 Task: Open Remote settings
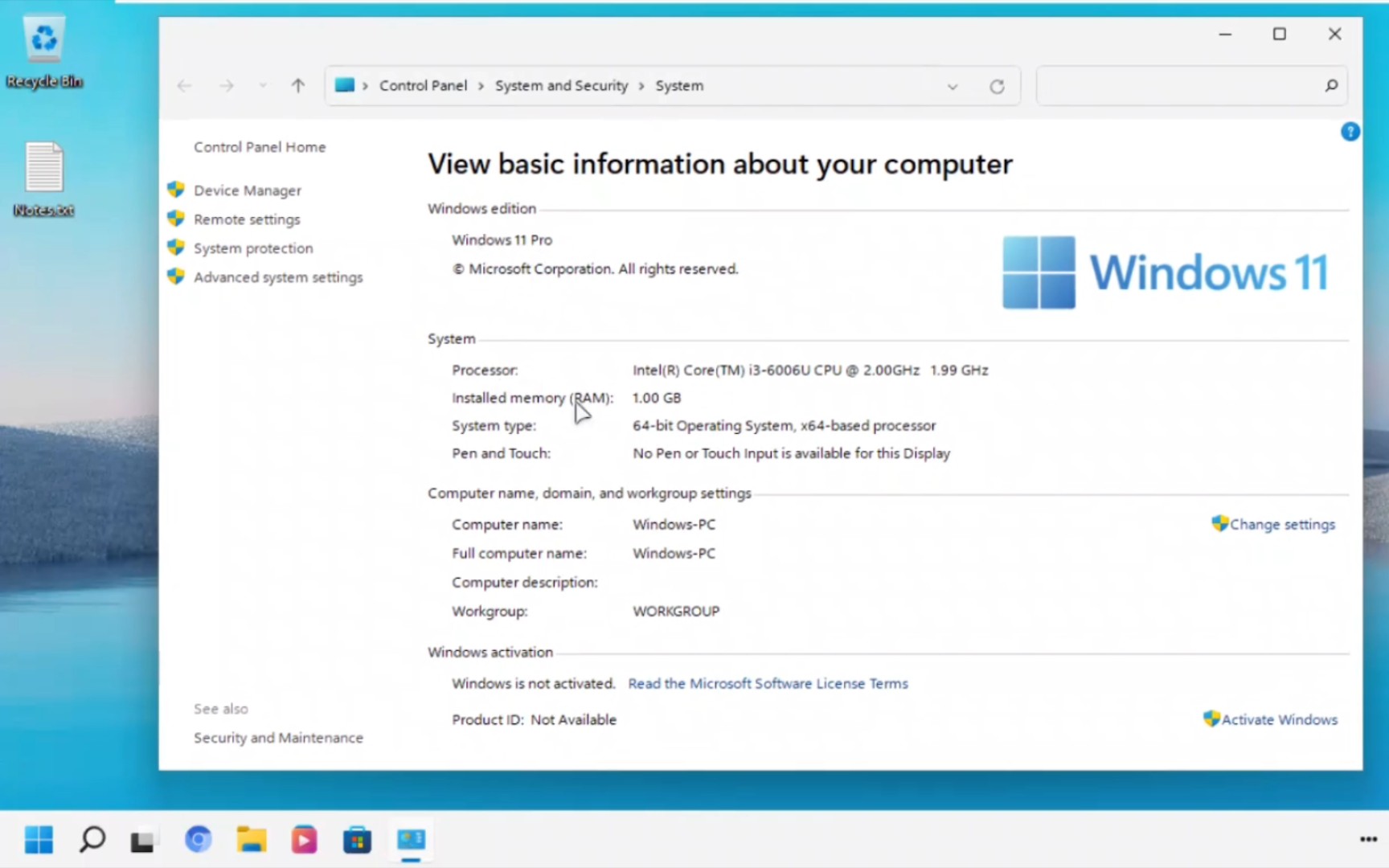247,219
